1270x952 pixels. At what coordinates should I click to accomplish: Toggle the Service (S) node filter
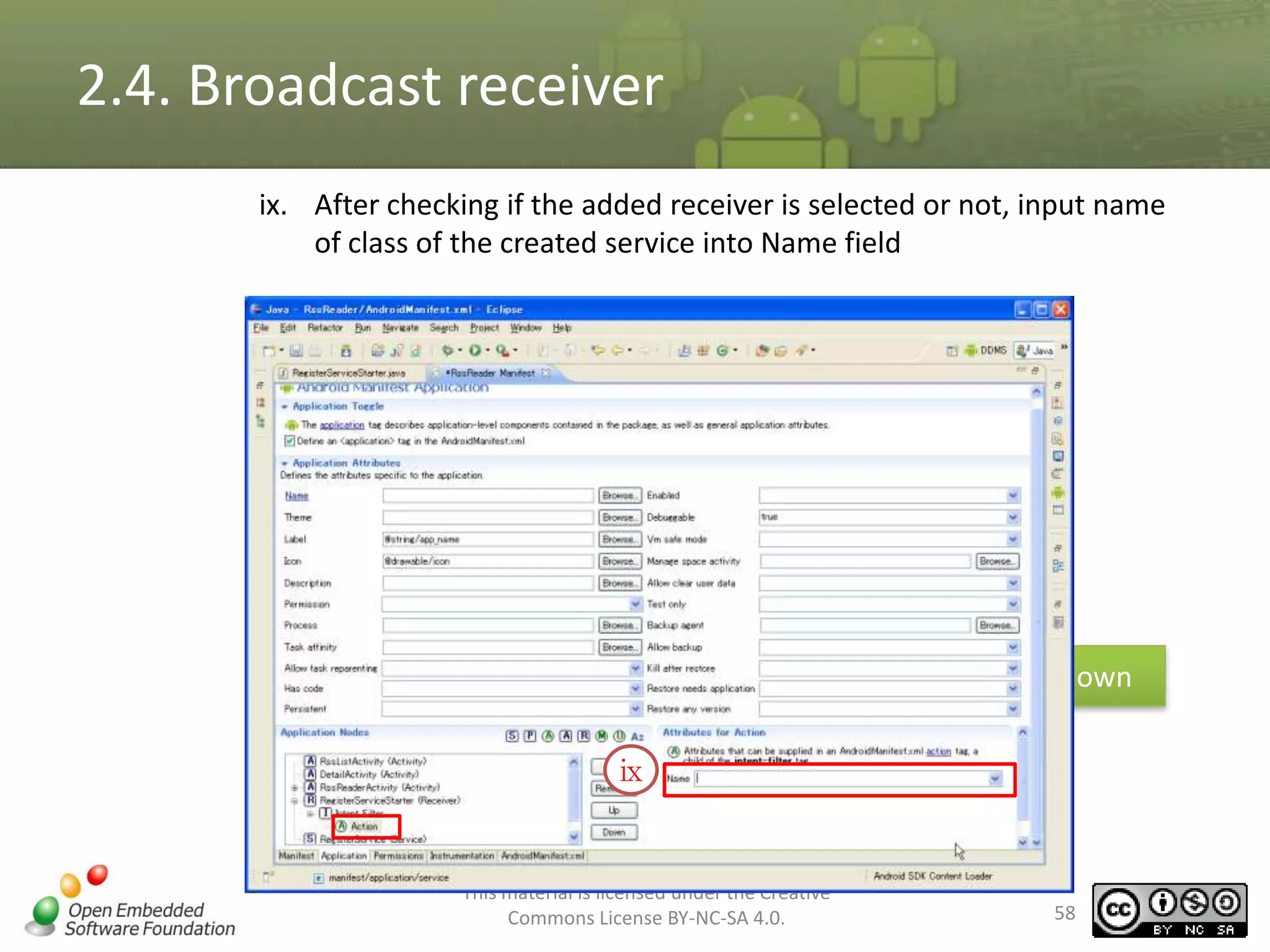(512, 736)
